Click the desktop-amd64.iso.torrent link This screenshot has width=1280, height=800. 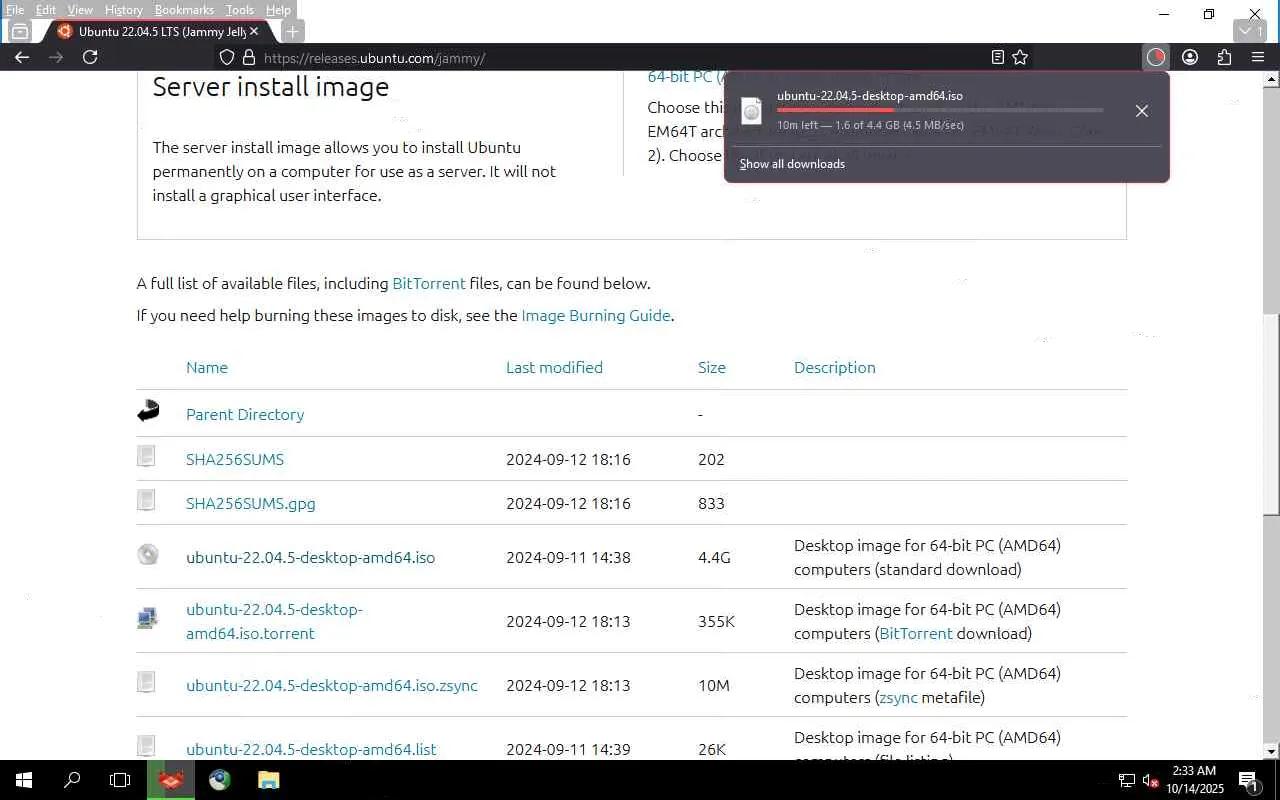pyautogui.click(x=274, y=621)
